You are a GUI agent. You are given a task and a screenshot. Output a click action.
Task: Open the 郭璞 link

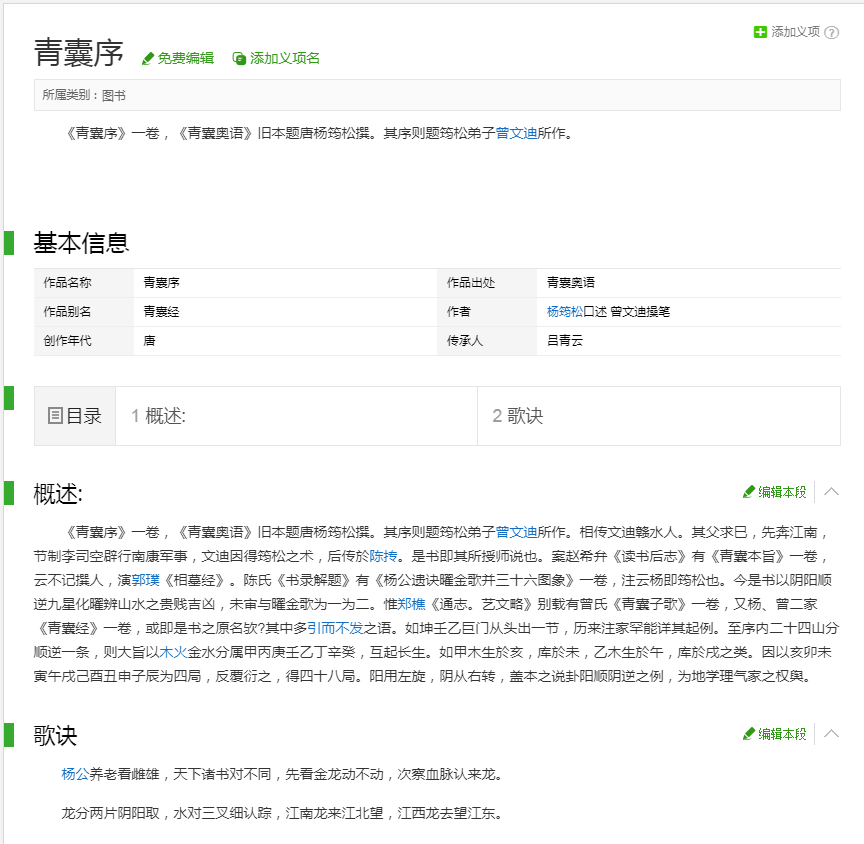[x=145, y=580]
